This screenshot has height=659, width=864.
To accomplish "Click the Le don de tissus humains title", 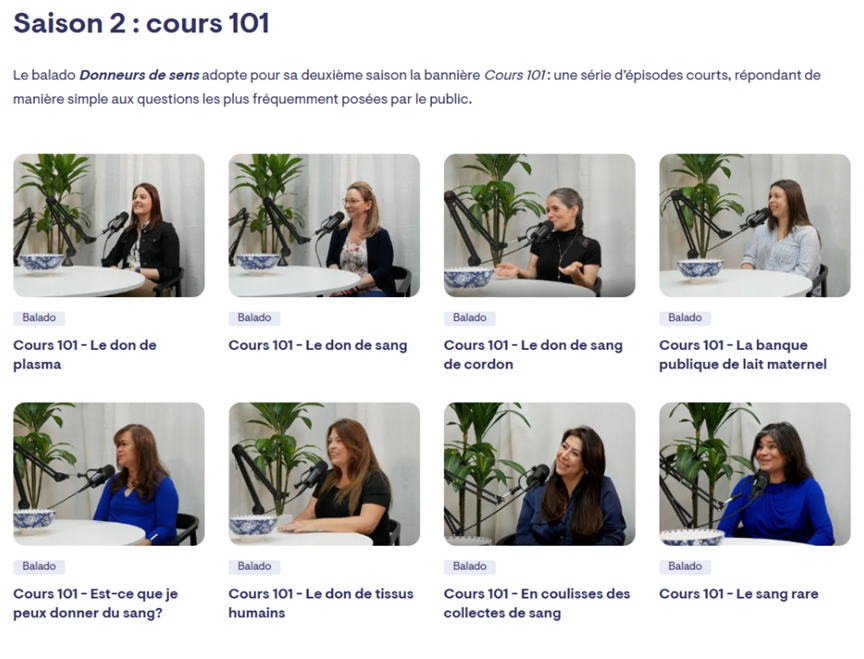I will (321, 603).
